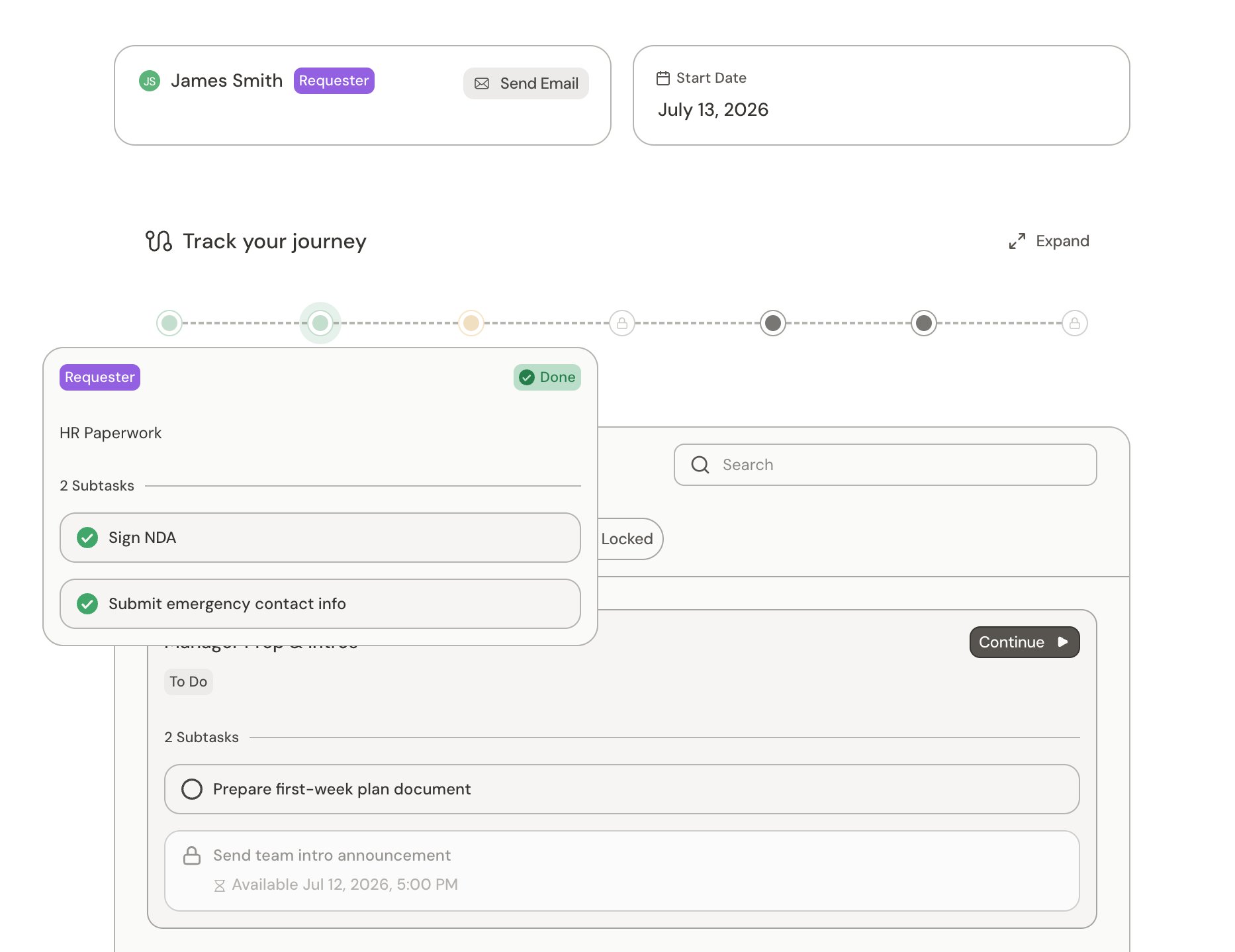Viewport: 1235px width, 952px height.
Task: Toggle Submit emergency contact info checkmark
Action: pos(87,604)
